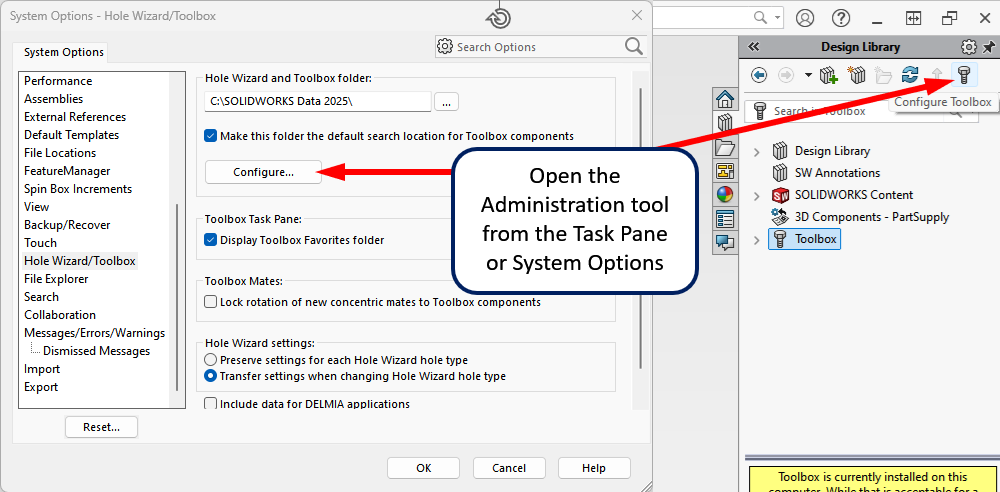The image size is (1000, 492).
Task: Click the magnifier in Search Options box
Action: [x=633, y=46]
